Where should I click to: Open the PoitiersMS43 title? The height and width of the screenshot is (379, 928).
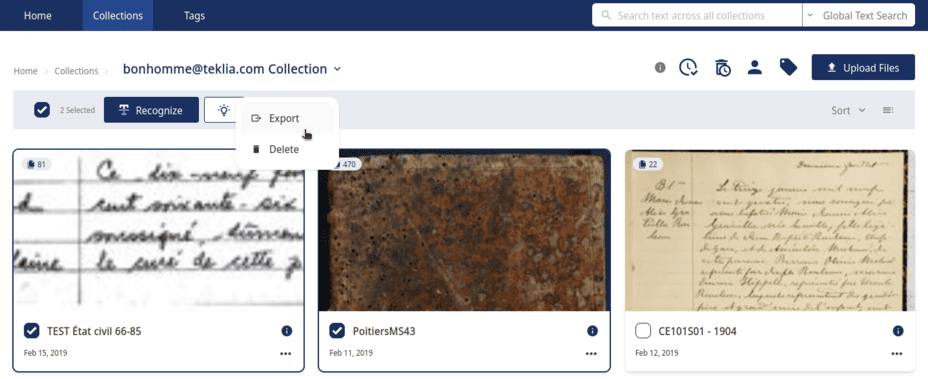pyautogui.click(x=384, y=331)
